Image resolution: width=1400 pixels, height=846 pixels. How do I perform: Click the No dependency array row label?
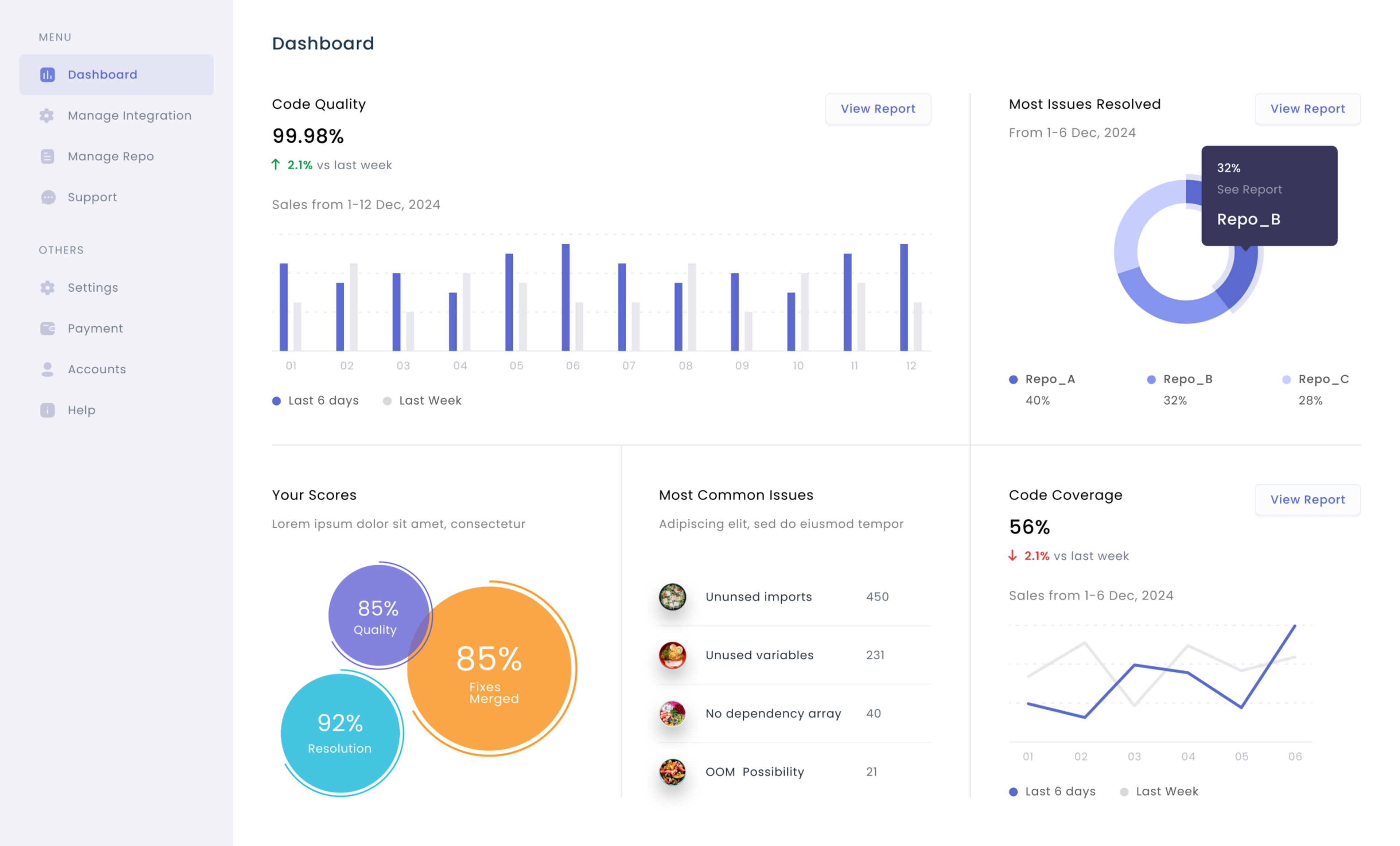pyautogui.click(x=773, y=714)
